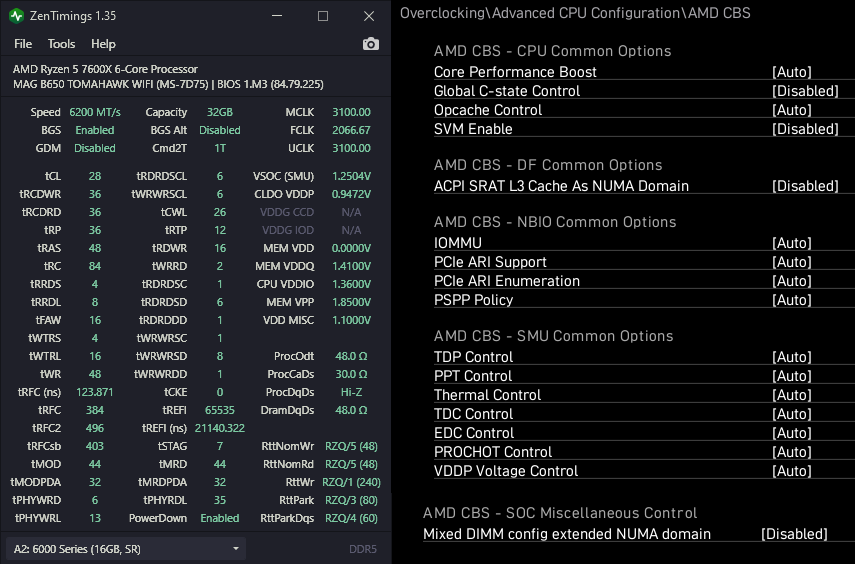
Task: Select SVM Enable setting
Action: [x=644, y=129]
